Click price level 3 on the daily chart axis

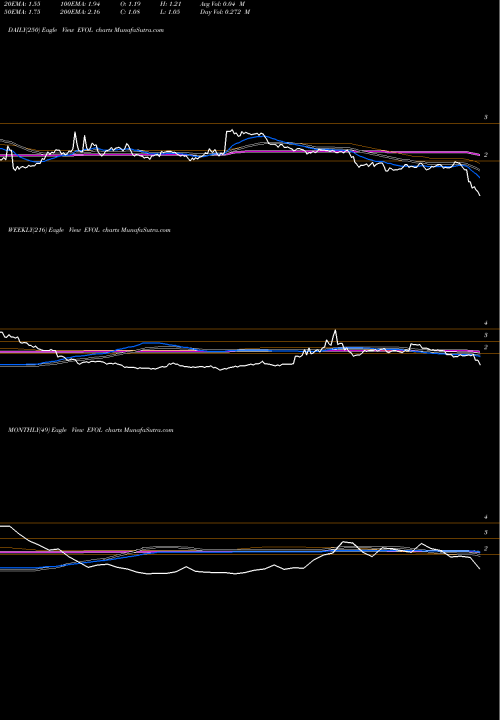485,117
